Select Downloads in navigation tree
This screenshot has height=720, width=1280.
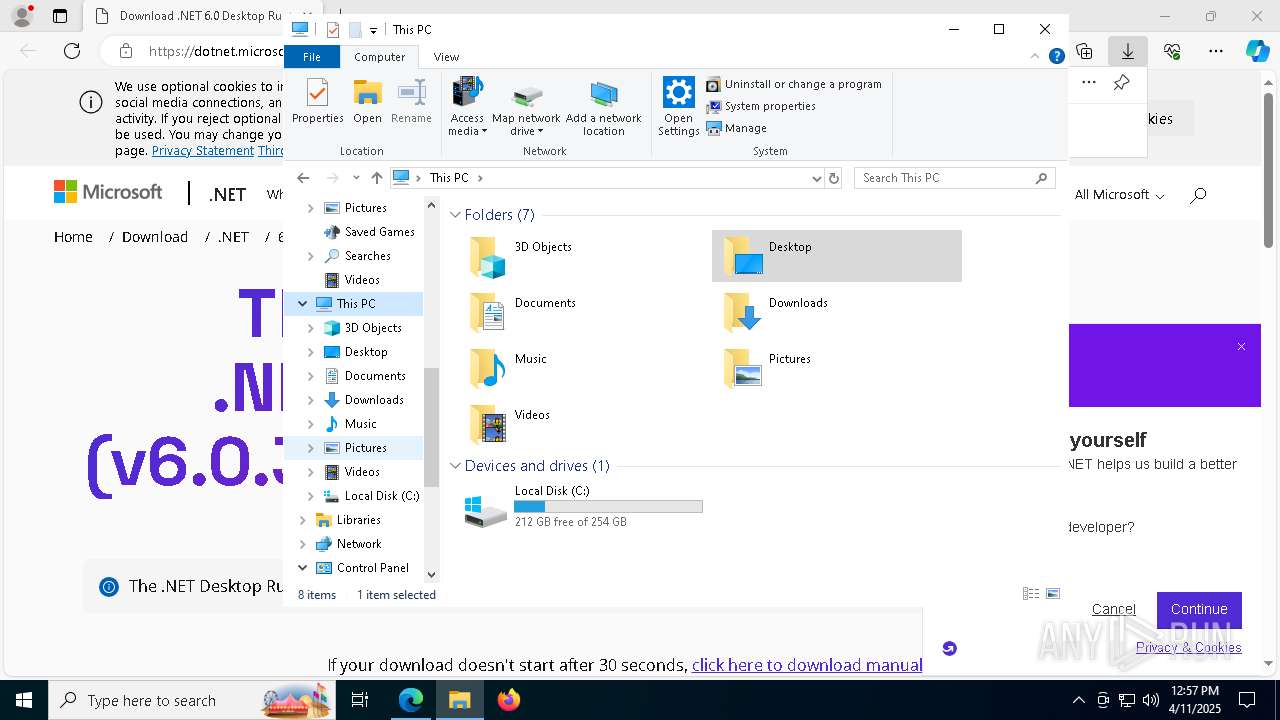[x=364, y=400]
